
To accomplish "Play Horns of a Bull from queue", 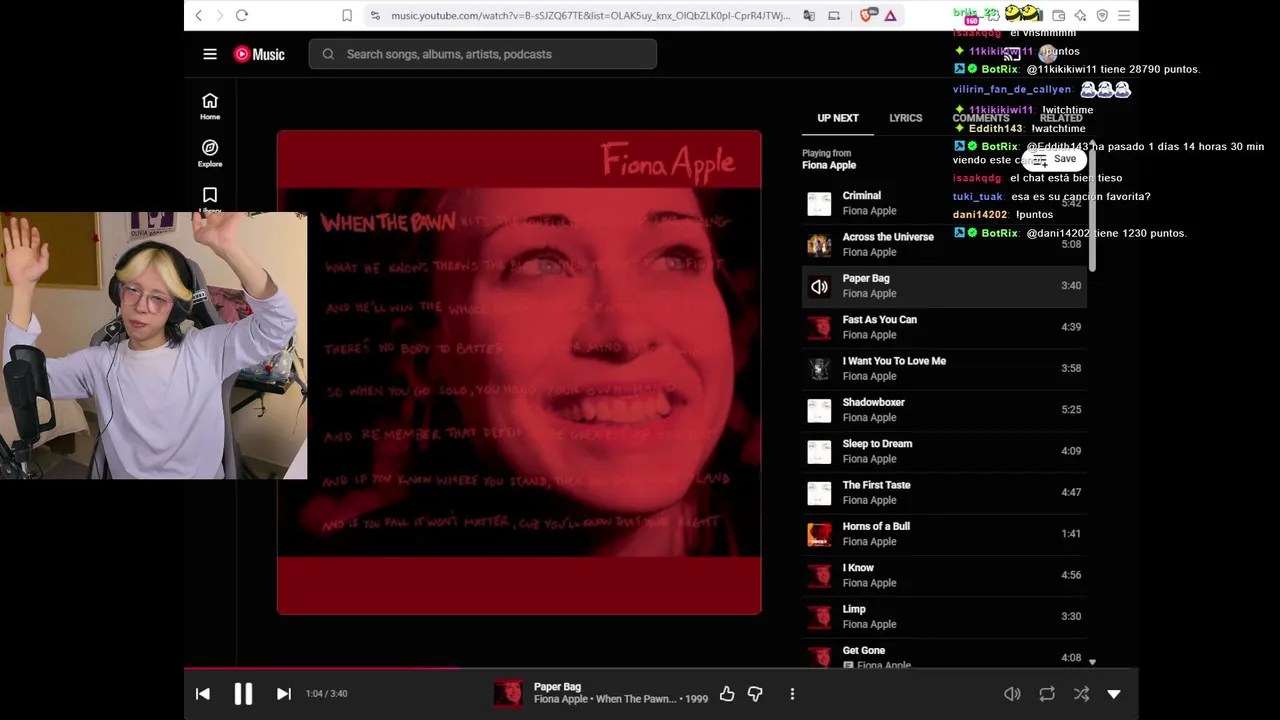I will click(943, 533).
